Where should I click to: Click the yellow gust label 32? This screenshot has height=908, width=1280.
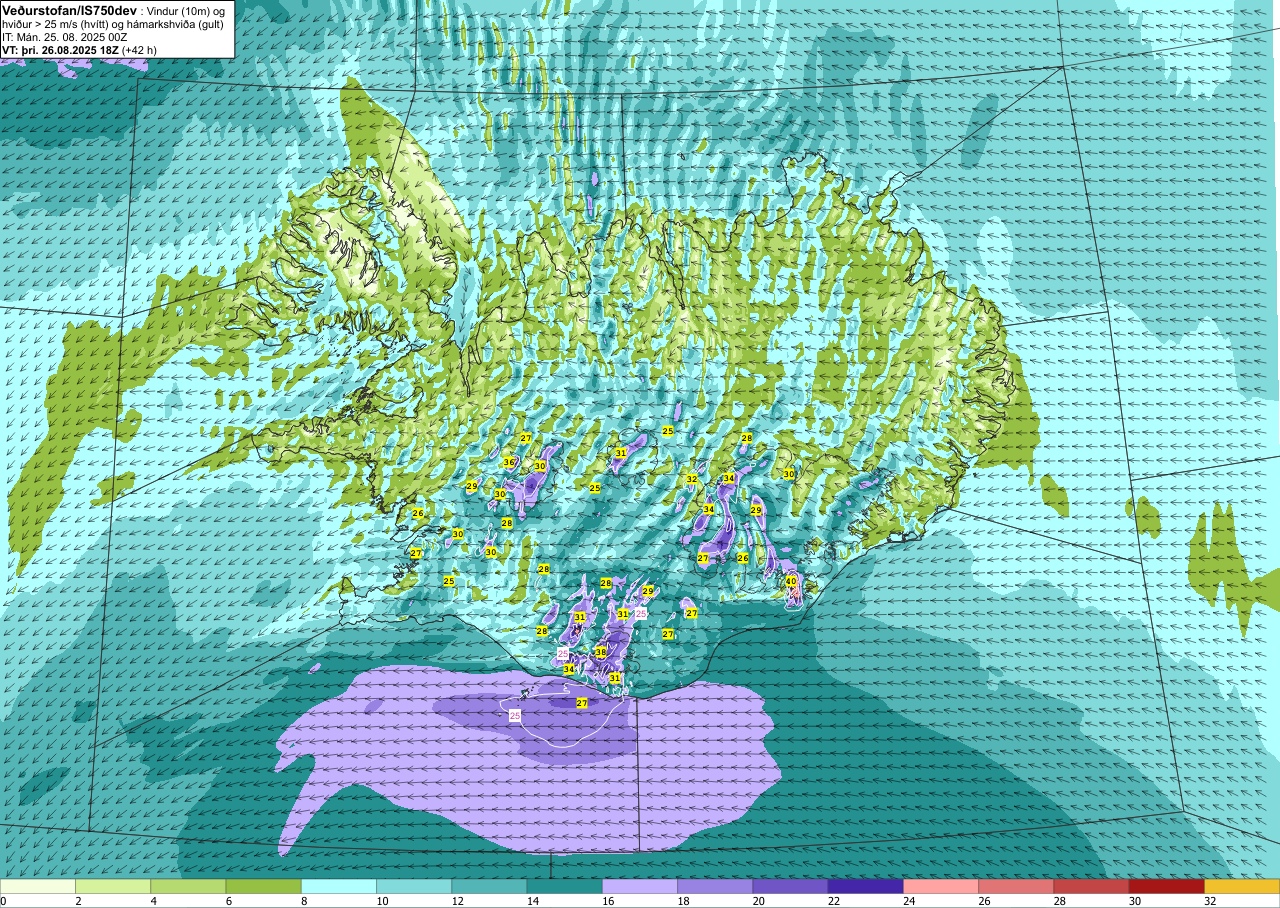(692, 480)
